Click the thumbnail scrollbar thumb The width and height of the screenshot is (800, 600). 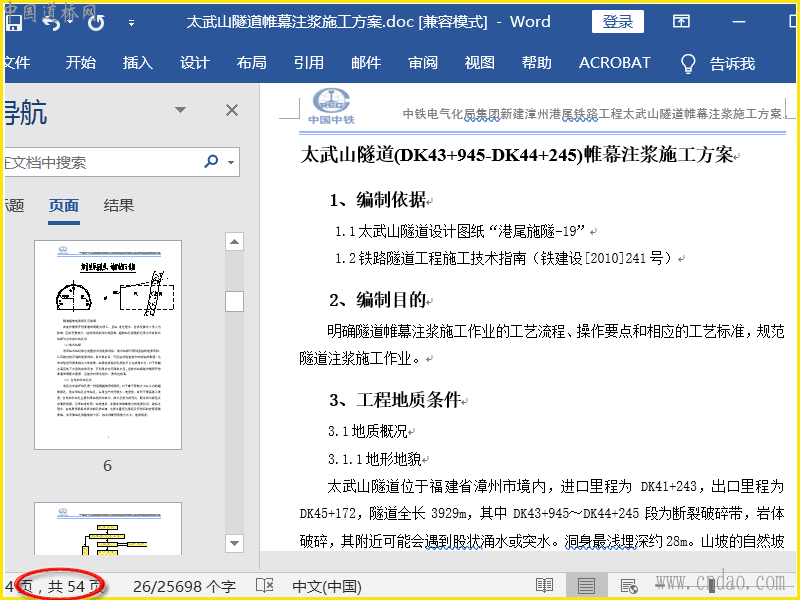point(234,301)
